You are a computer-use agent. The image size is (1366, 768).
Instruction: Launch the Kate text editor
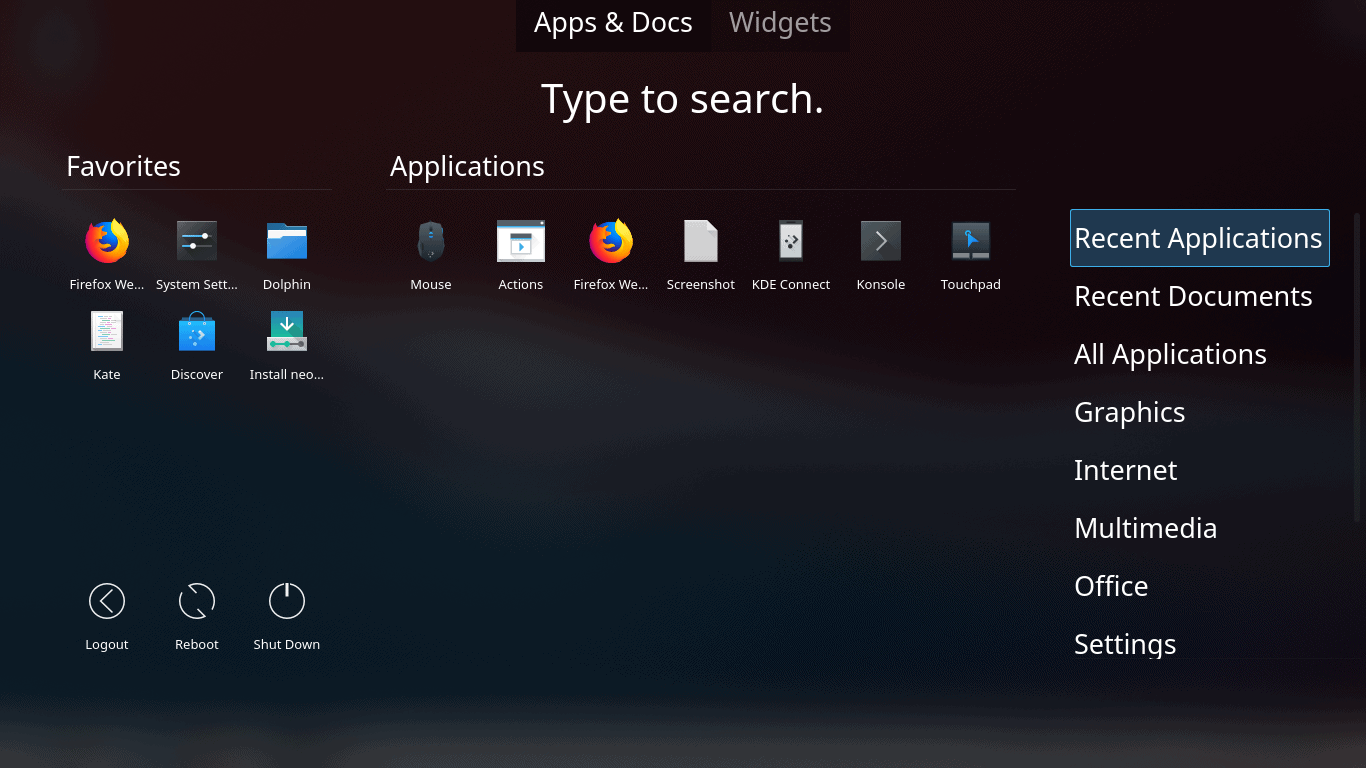(x=107, y=331)
